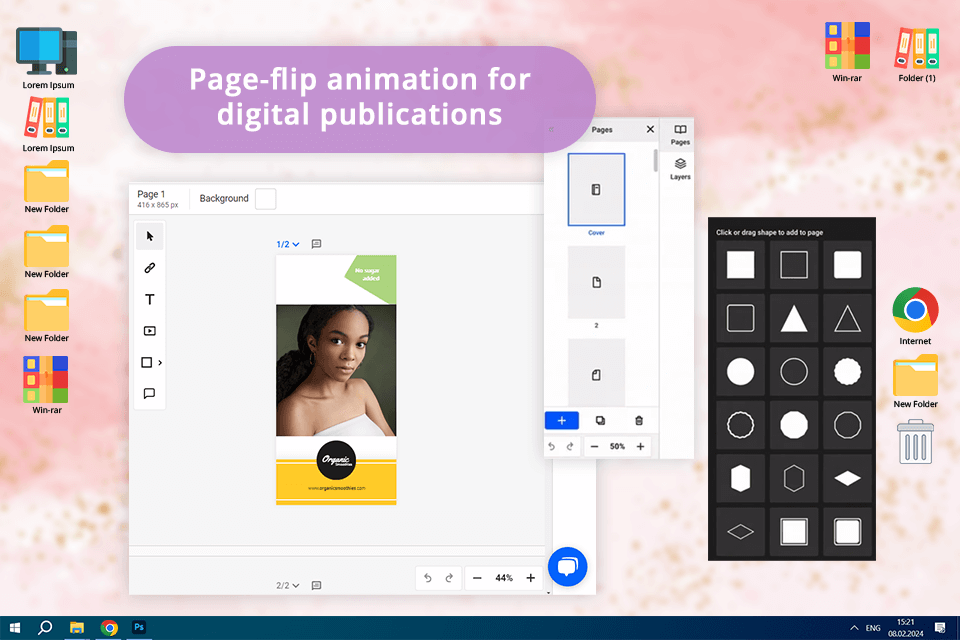Open the blue chat support bubble
Image resolution: width=960 pixels, height=640 pixels.
tap(568, 567)
